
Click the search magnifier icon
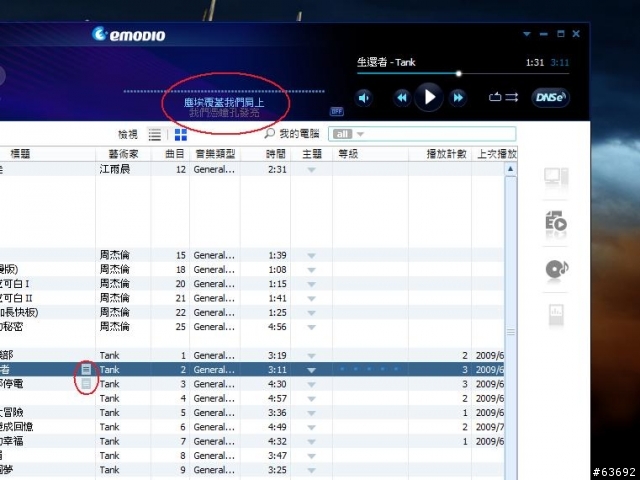click(269, 133)
